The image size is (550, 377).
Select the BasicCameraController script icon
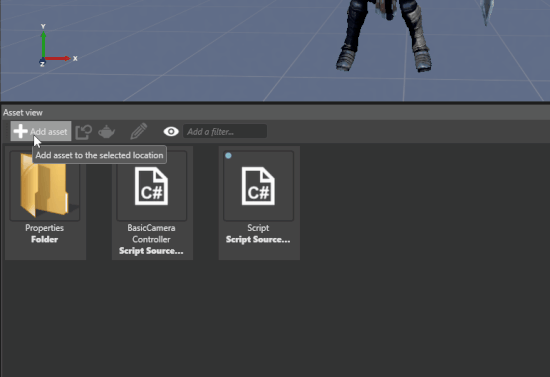coord(152,186)
